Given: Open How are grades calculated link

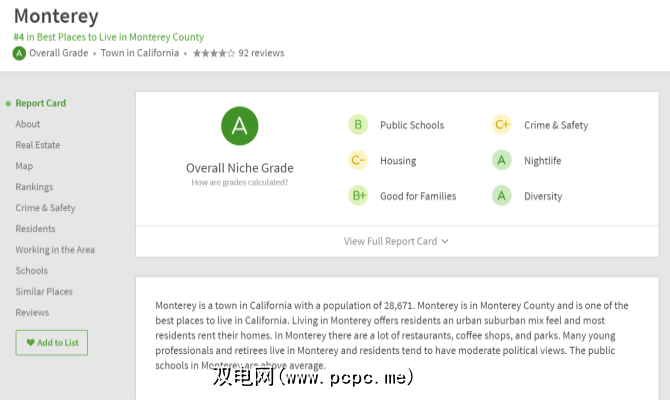Looking at the screenshot, I should pyautogui.click(x=240, y=183).
